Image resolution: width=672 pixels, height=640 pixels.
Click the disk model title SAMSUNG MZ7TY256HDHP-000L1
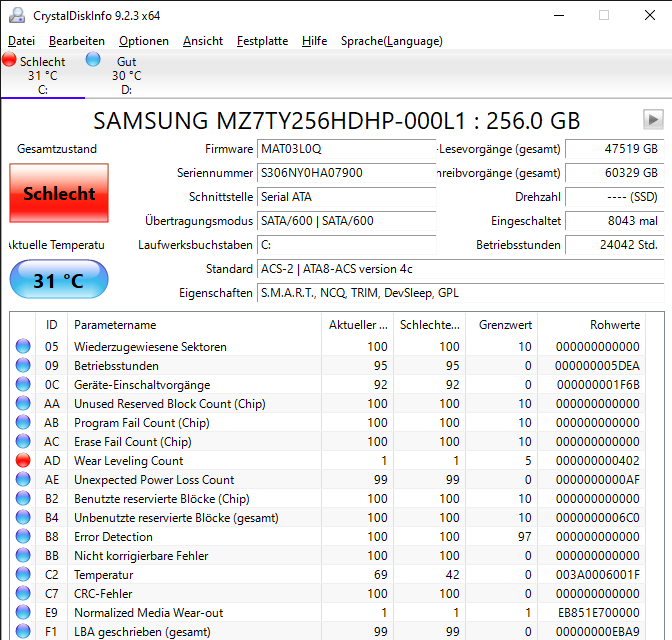279,120
